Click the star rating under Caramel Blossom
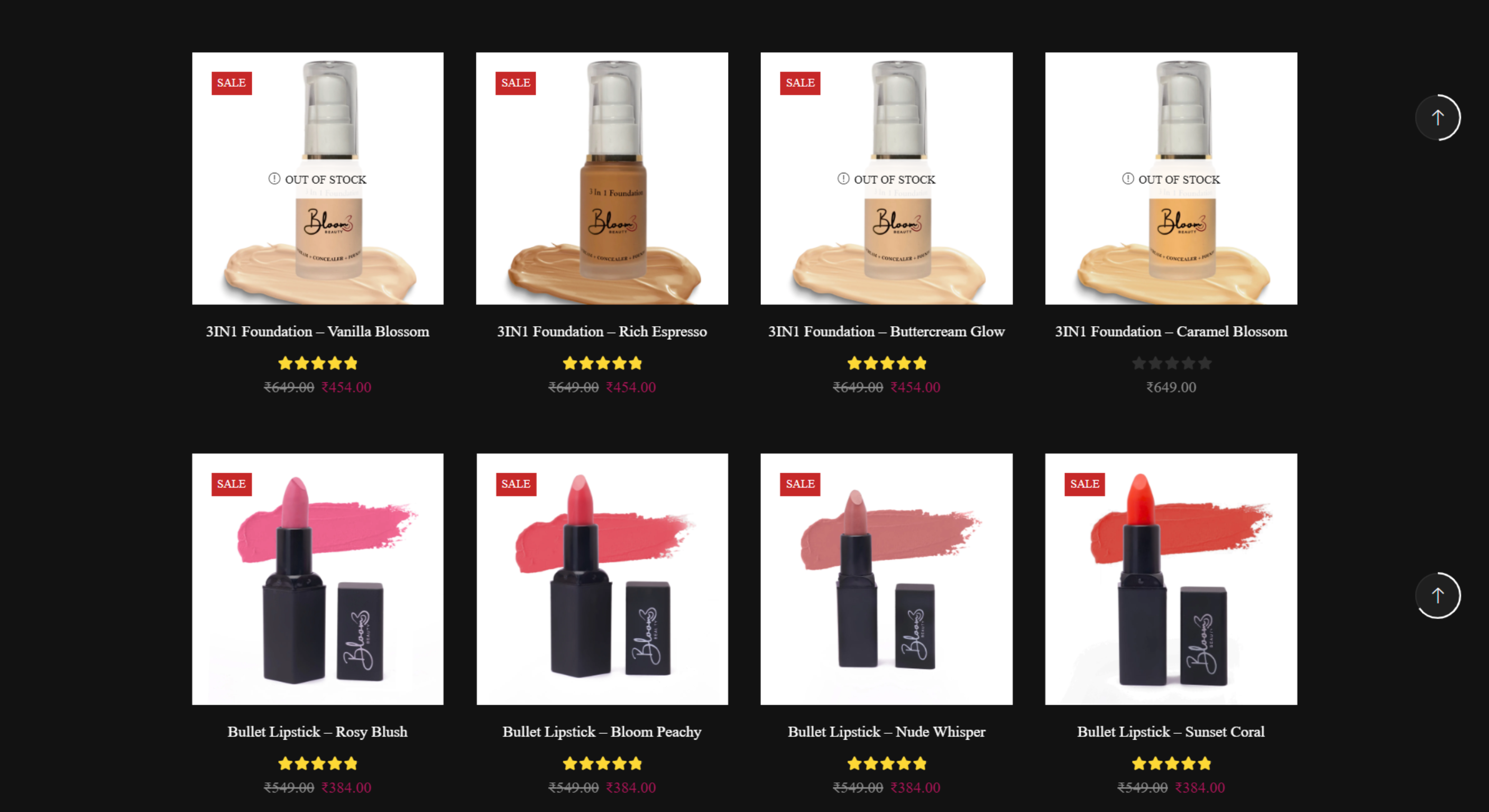The image size is (1489, 812). pyautogui.click(x=1171, y=364)
